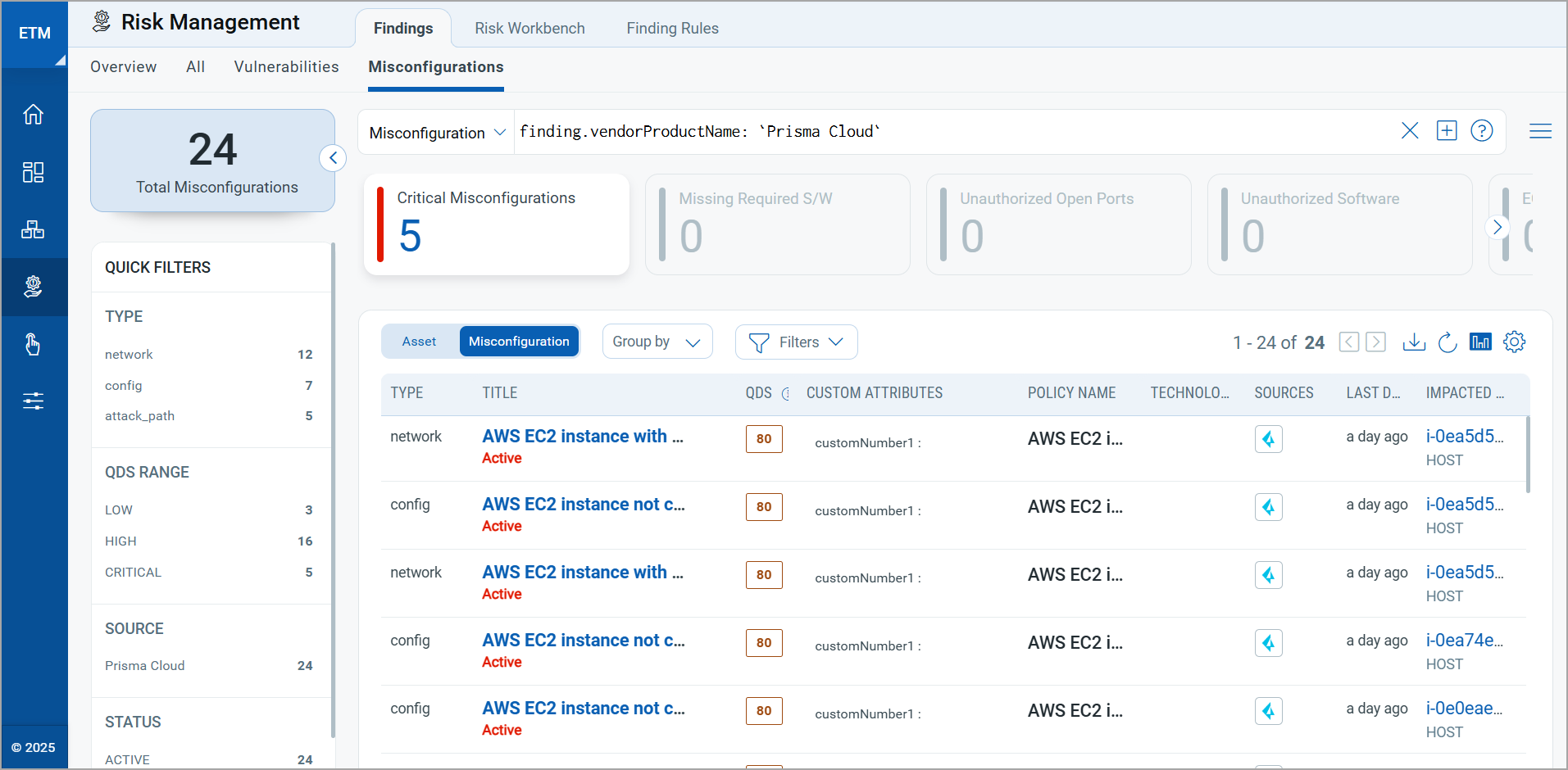Select the Misconfiguration view toggle
The image size is (1568, 770).
pos(519,342)
